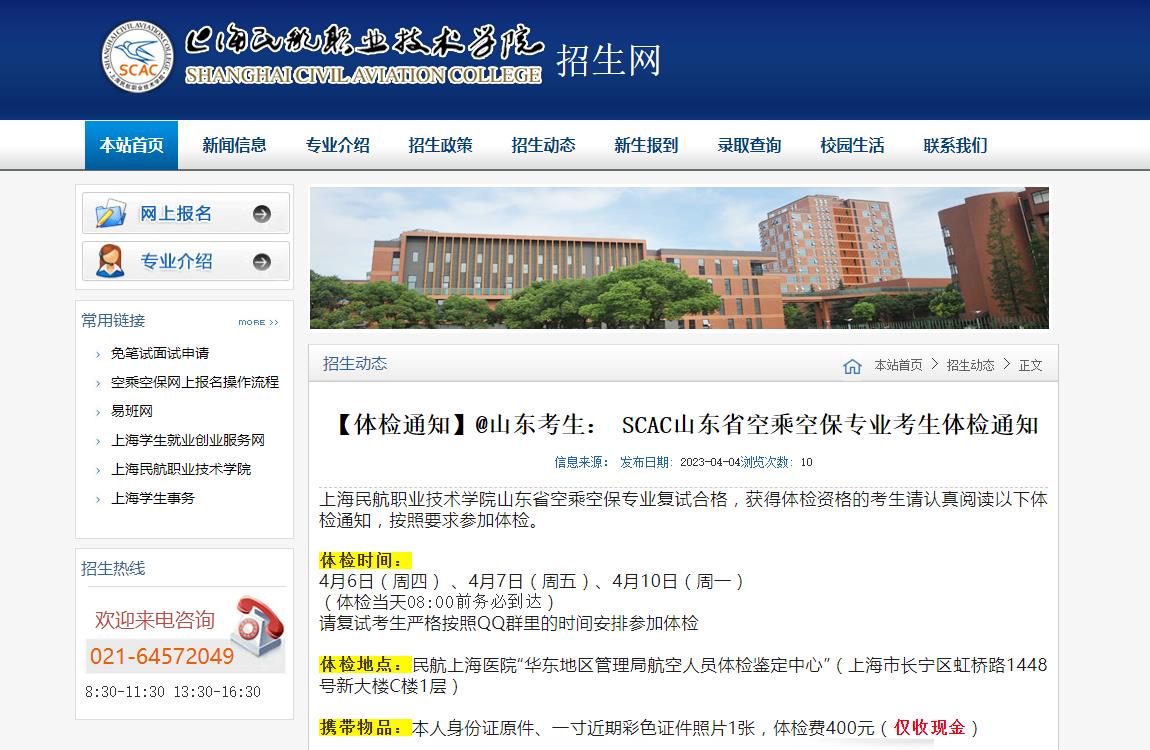Click 招生动态 in the breadcrumb trail
1150x750 pixels.
click(970, 365)
